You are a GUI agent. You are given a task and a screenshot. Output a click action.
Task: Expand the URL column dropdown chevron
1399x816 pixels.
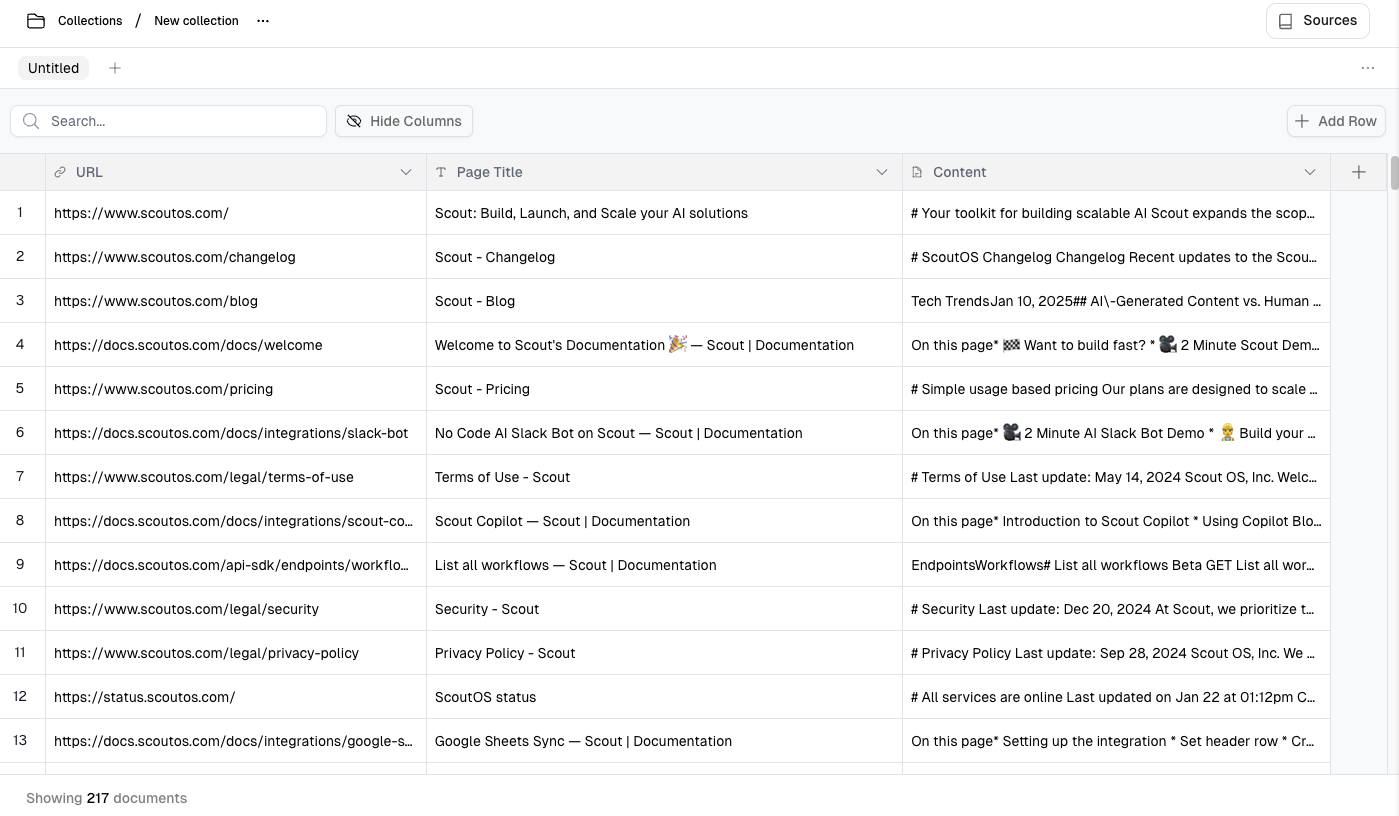tap(406, 172)
